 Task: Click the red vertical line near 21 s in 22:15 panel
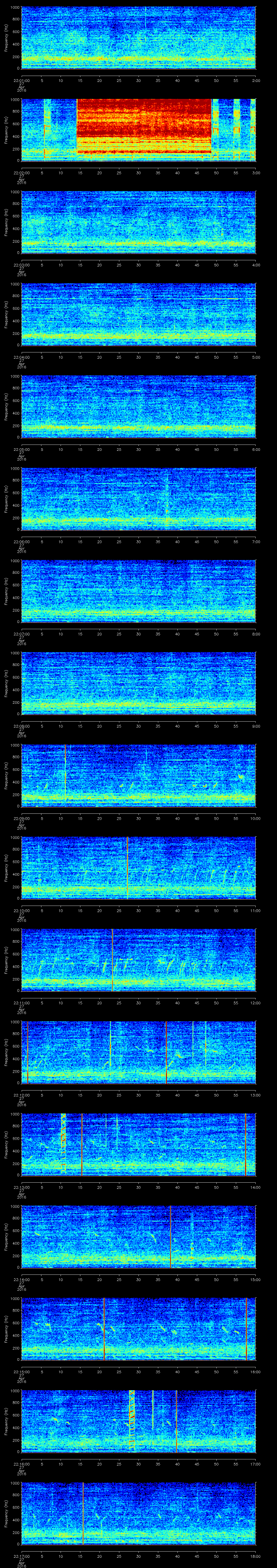coord(104,1329)
